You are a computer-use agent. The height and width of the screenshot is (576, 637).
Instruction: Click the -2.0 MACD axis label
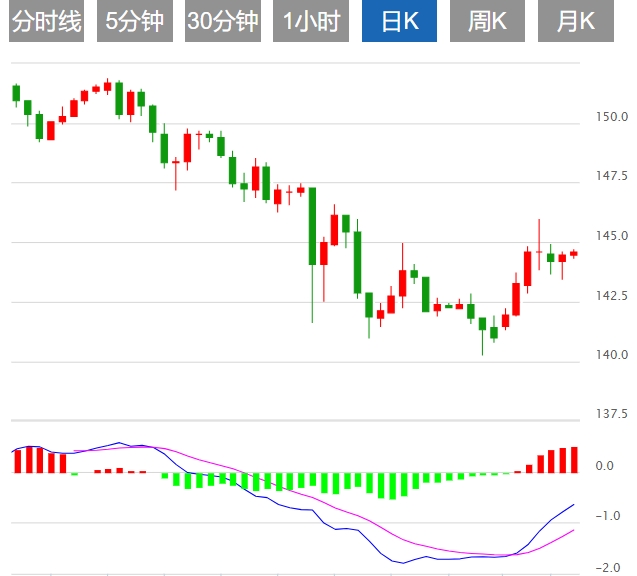click(606, 567)
